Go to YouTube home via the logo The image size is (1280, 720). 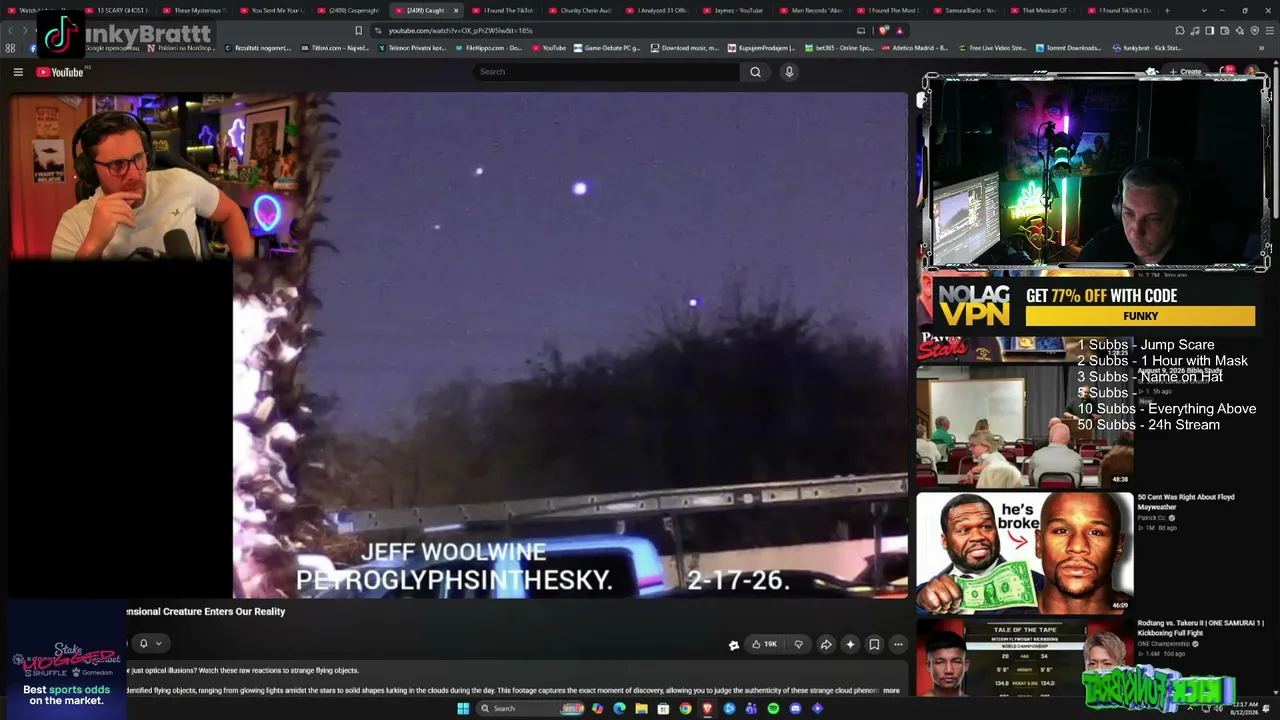pos(60,72)
